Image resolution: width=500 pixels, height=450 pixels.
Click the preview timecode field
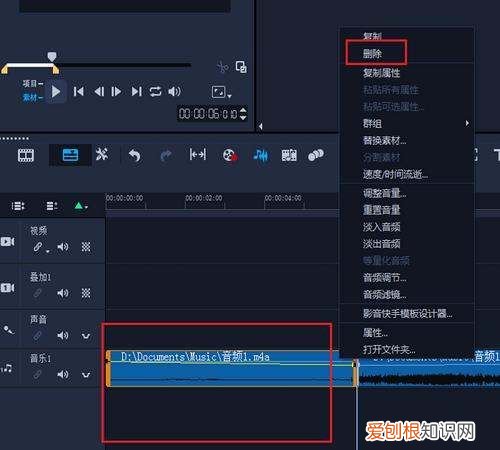click(208, 114)
